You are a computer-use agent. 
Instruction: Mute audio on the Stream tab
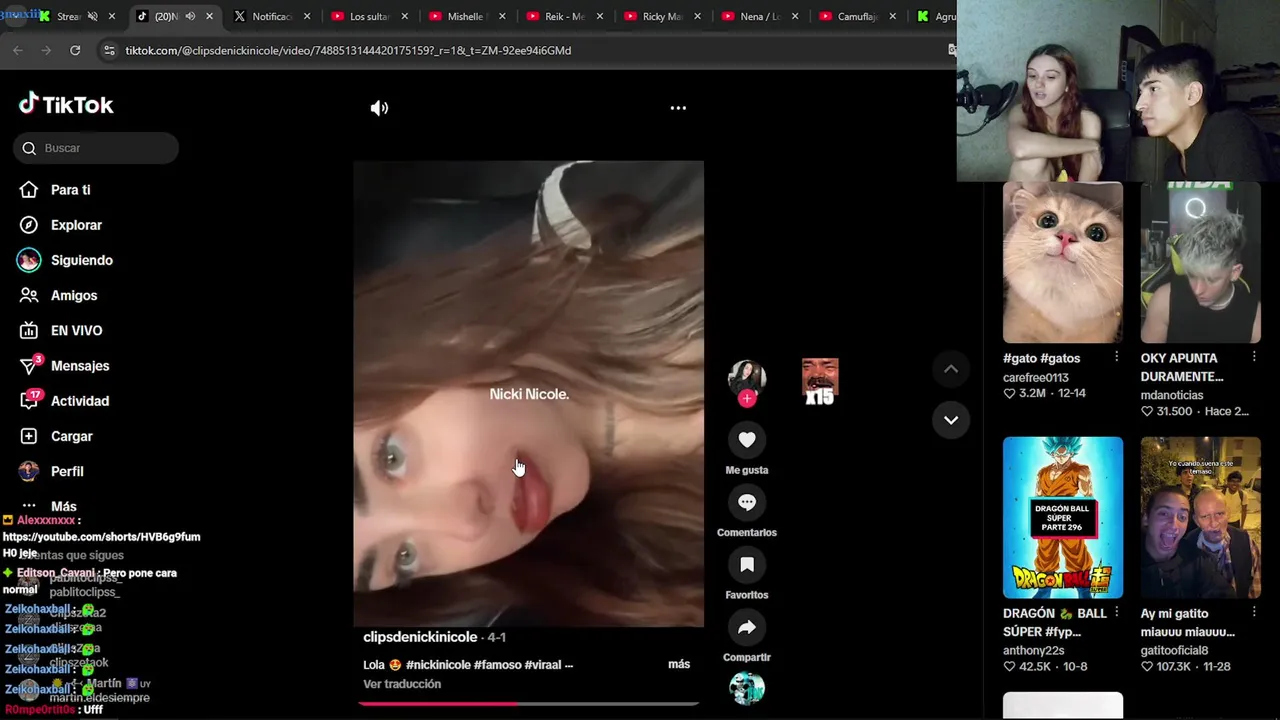[92, 16]
